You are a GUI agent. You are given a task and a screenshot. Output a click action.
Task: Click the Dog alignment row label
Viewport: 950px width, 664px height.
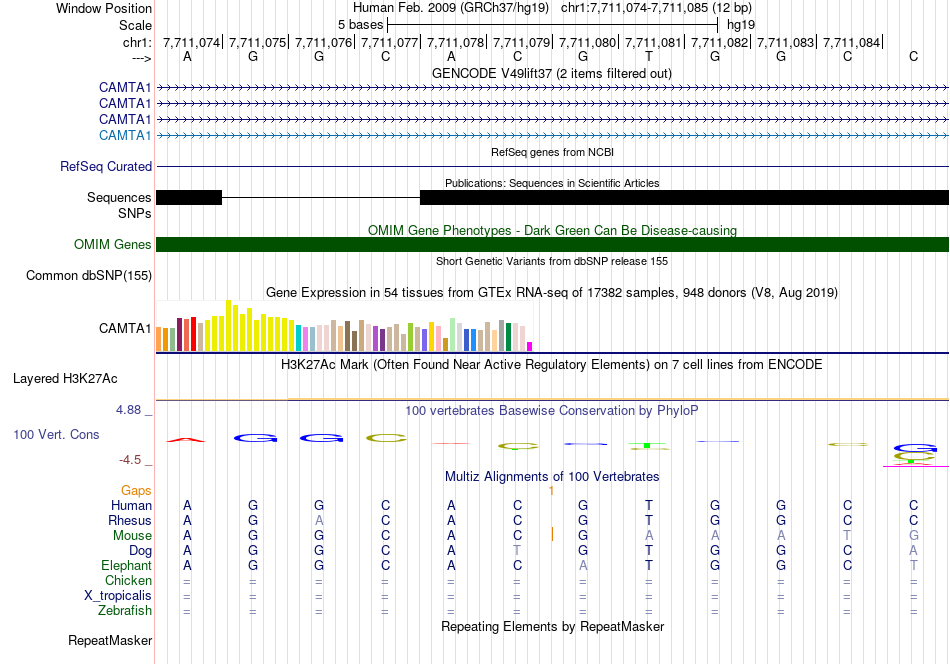(140, 550)
